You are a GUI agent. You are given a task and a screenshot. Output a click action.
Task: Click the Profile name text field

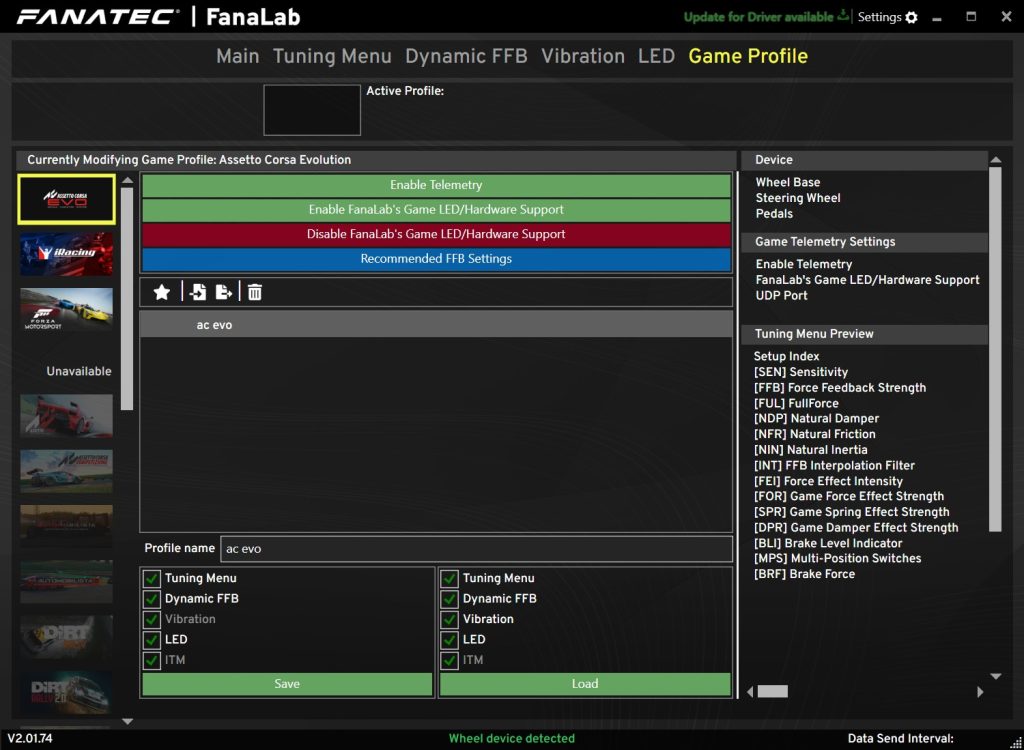(x=476, y=549)
